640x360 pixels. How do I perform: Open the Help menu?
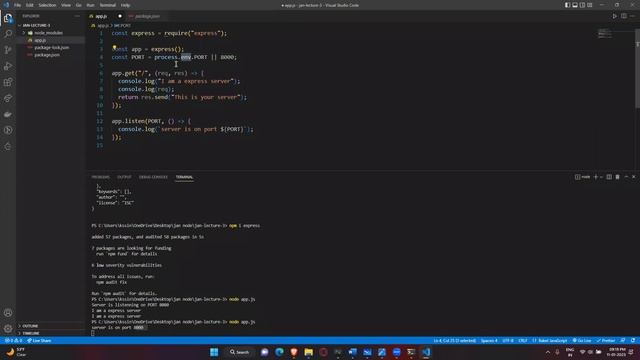coord(125,5)
